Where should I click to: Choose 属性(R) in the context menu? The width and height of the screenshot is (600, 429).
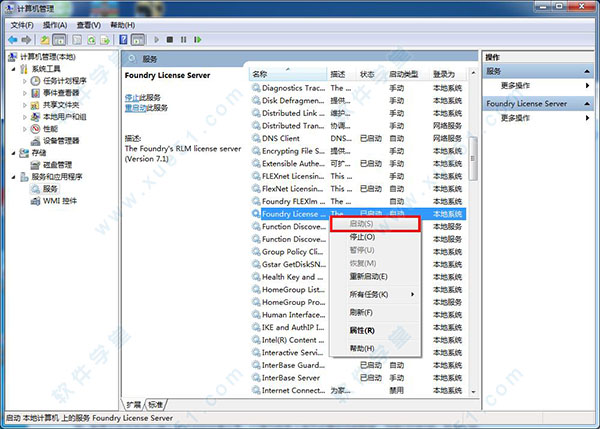[362, 330]
